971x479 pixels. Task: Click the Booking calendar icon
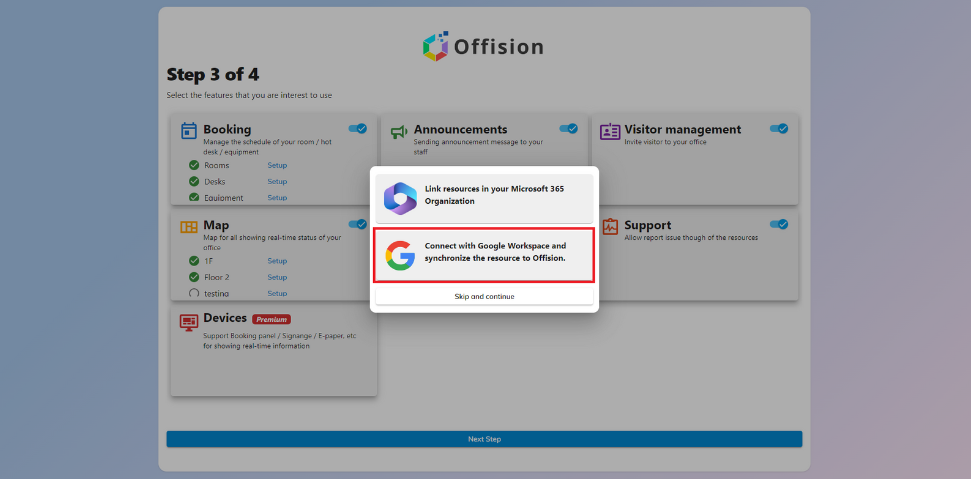(x=189, y=131)
